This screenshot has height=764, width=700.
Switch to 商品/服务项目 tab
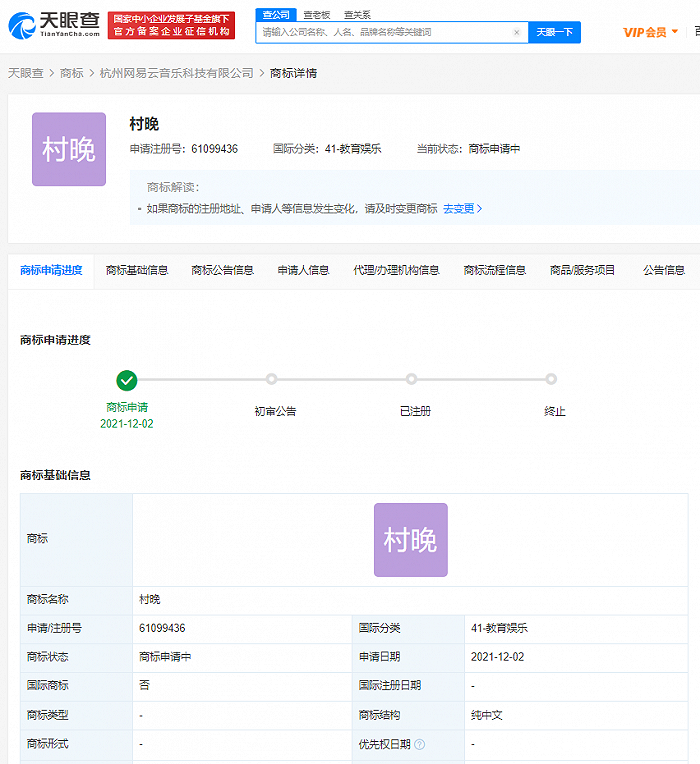[x=582, y=270]
